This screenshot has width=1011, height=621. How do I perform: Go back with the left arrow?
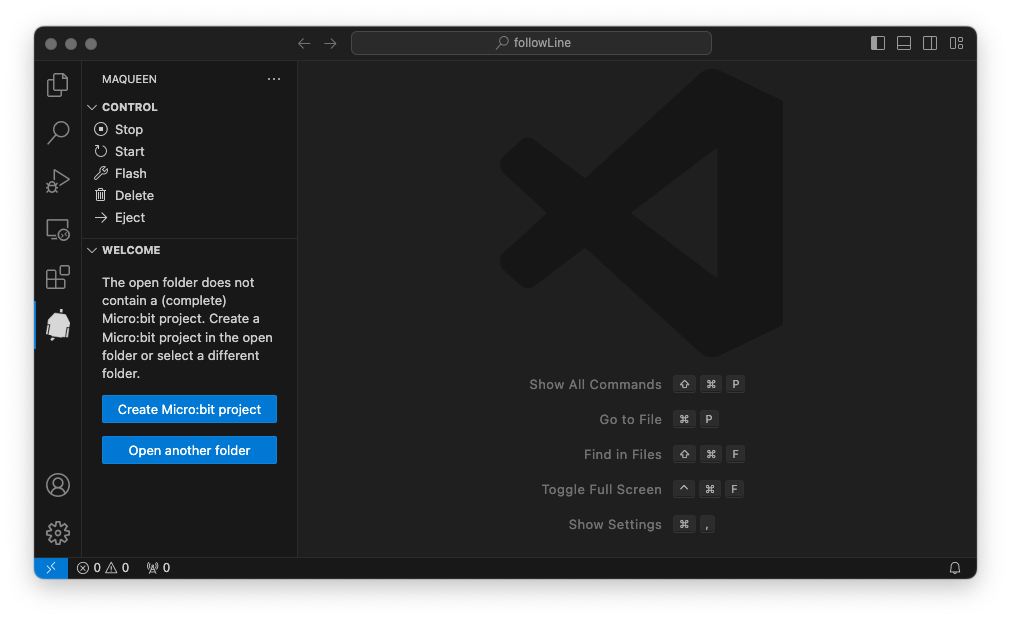304,43
